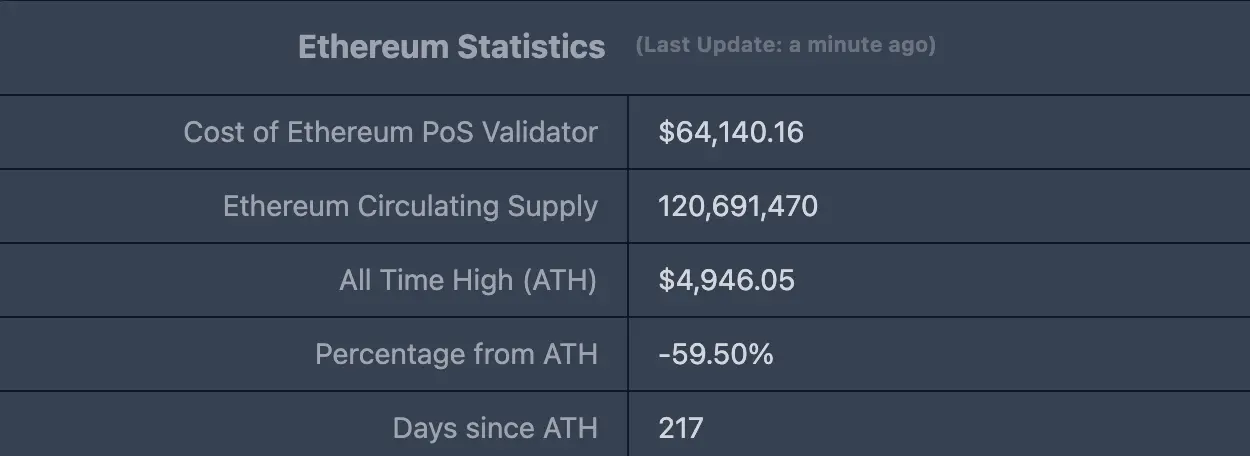Click the 120,691,470 supply value
1250x456 pixels.
[737, 206]
